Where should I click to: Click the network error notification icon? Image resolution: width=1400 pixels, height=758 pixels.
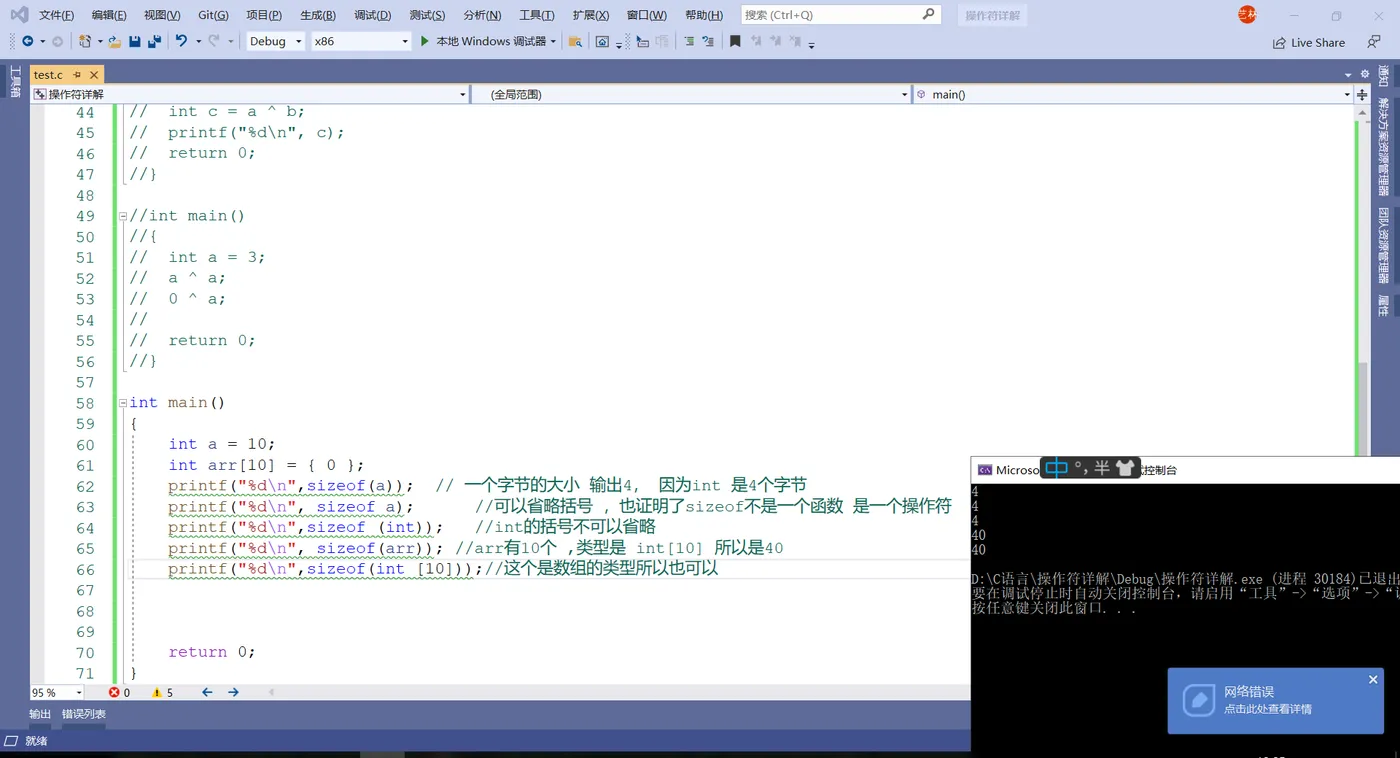pyautogui.click(x=1198, y=700)
